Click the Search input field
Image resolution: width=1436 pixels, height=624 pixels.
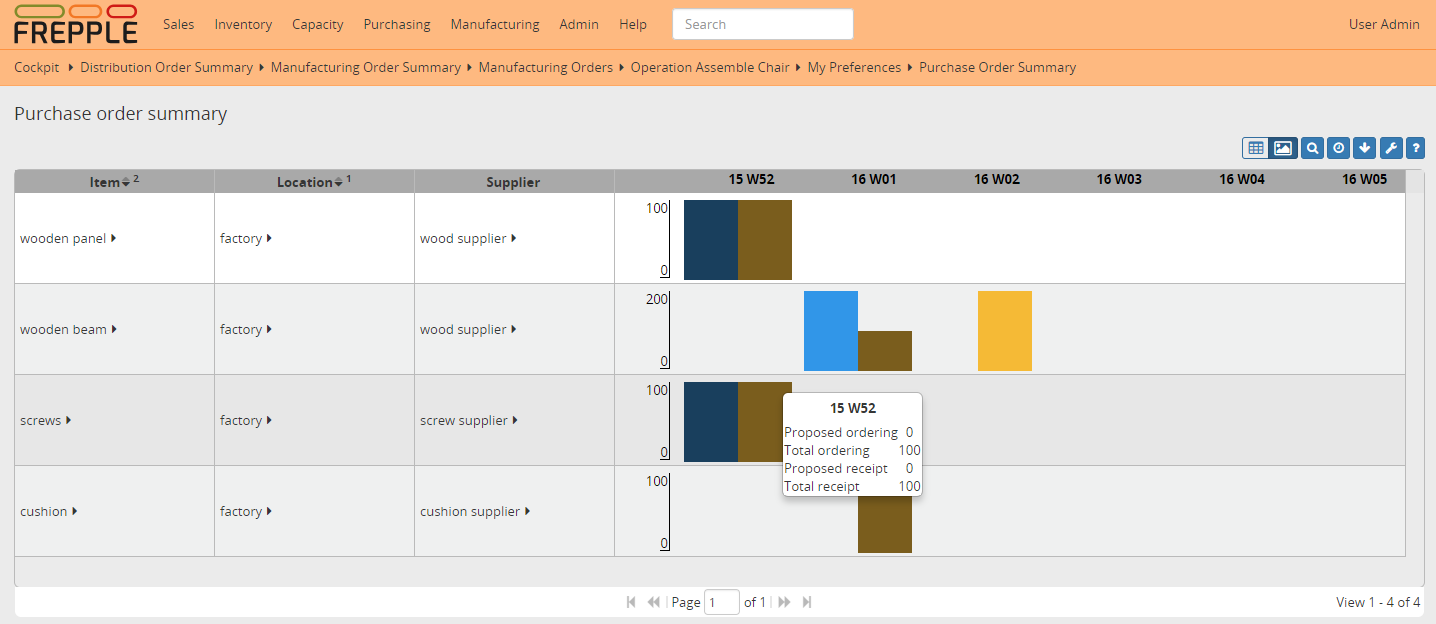762,24
